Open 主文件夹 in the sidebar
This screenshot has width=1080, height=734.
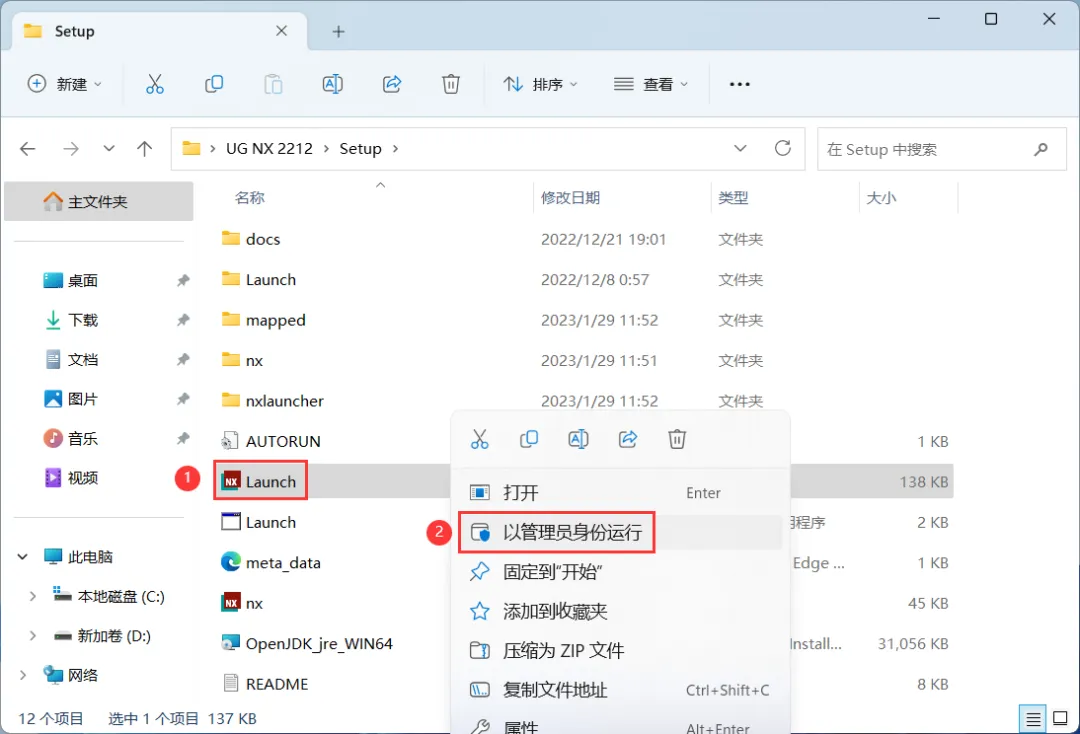click(98, 202)
